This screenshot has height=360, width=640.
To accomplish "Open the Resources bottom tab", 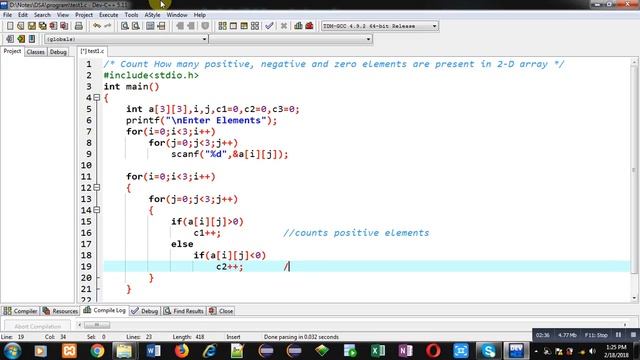I will (60, 311).
